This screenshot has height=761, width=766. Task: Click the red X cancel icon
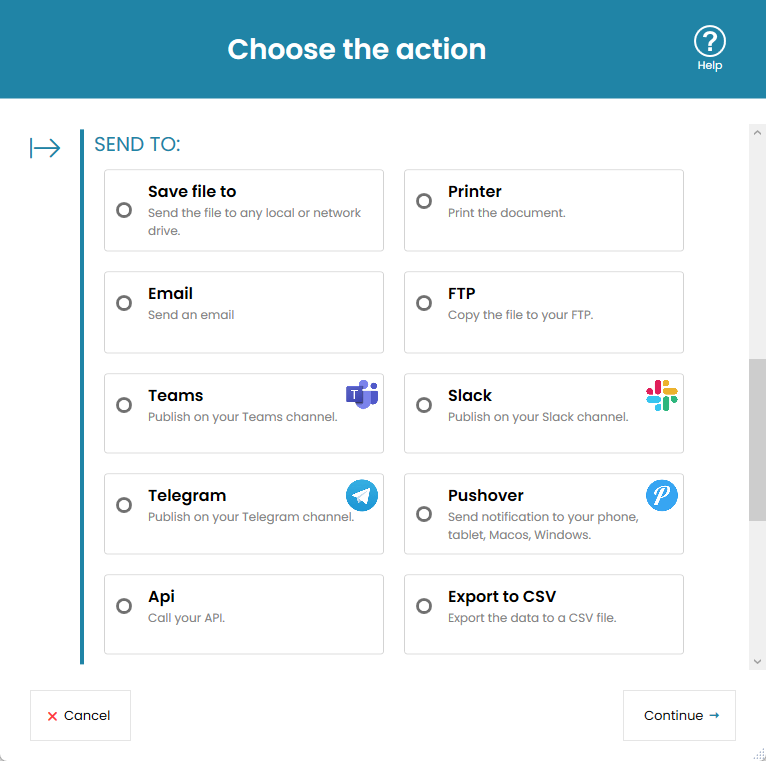pyautogui.click(x=52, y=716)
